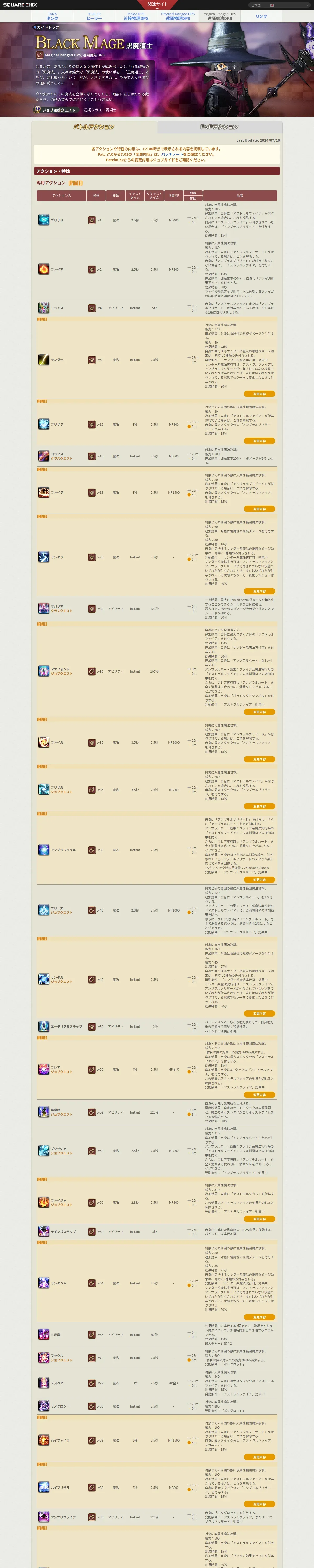Click ジョブクエスト link under フレア
The height and width of the screenshot is (1568, 314).
(61, 1072)
